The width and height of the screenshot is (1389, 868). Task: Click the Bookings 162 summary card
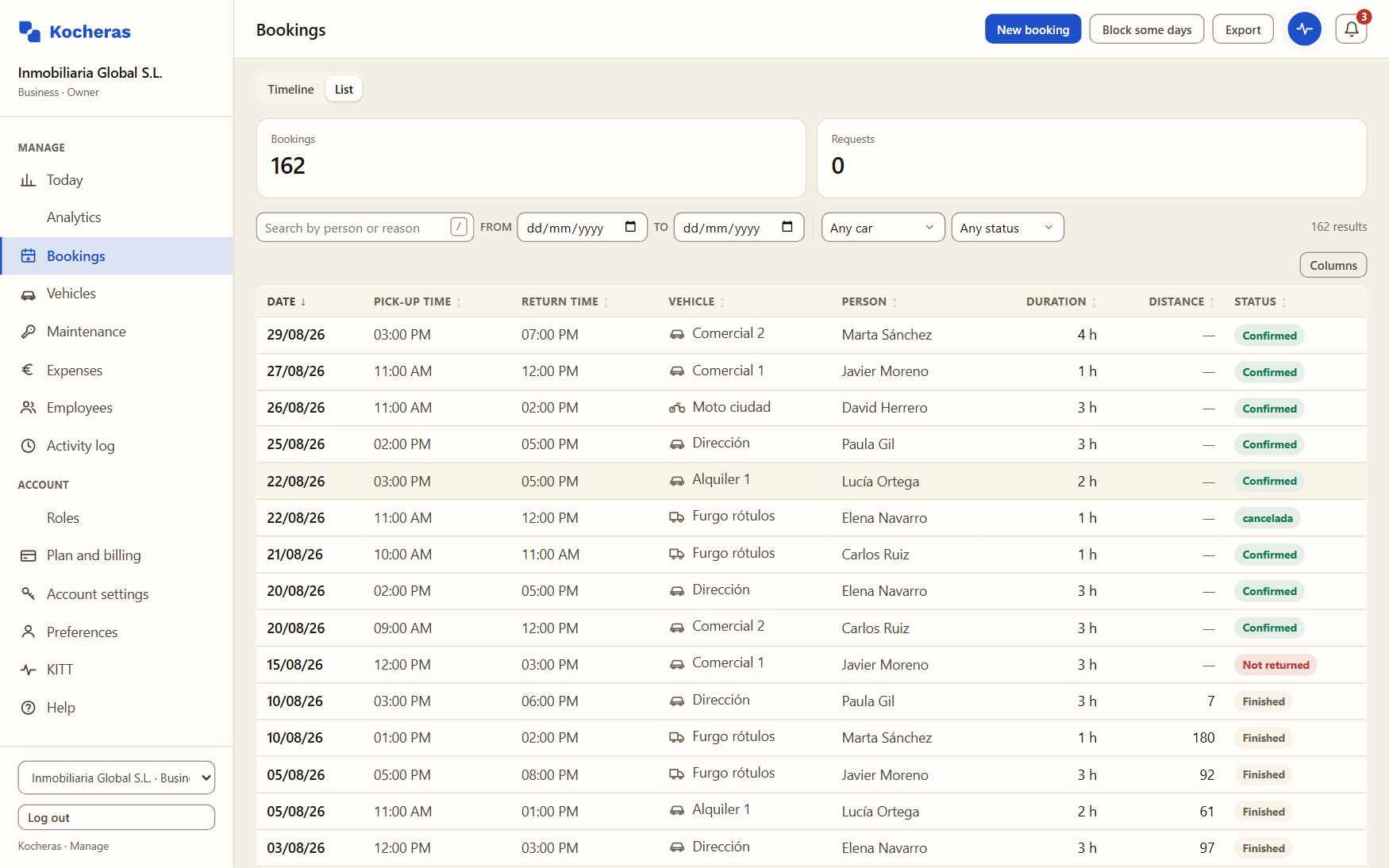[x=531, y=158]
